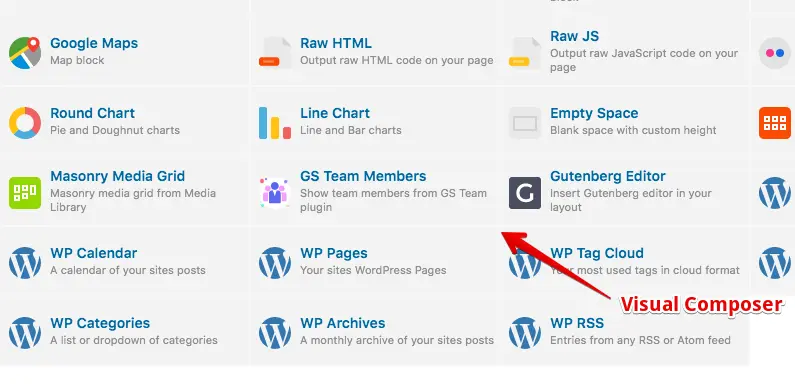Open the Google Maps element

pyautogui.click(x=94, y=43)
